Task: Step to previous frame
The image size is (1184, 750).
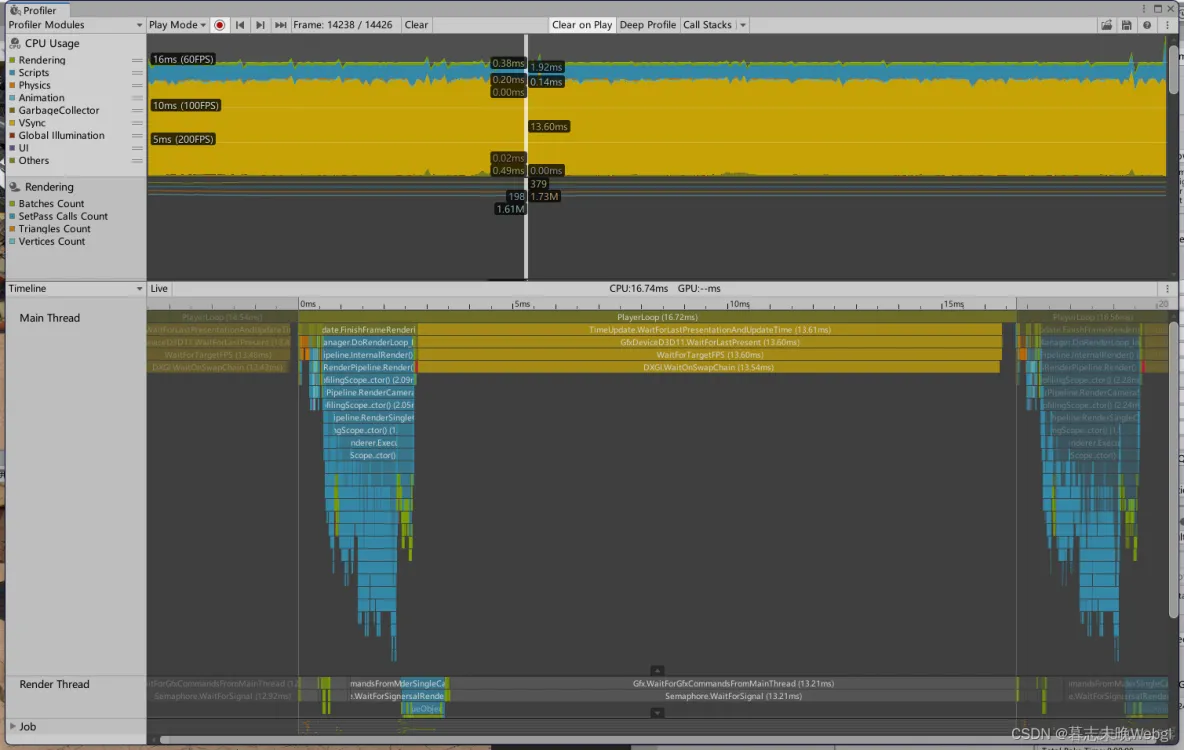Action: click(240, 25)
